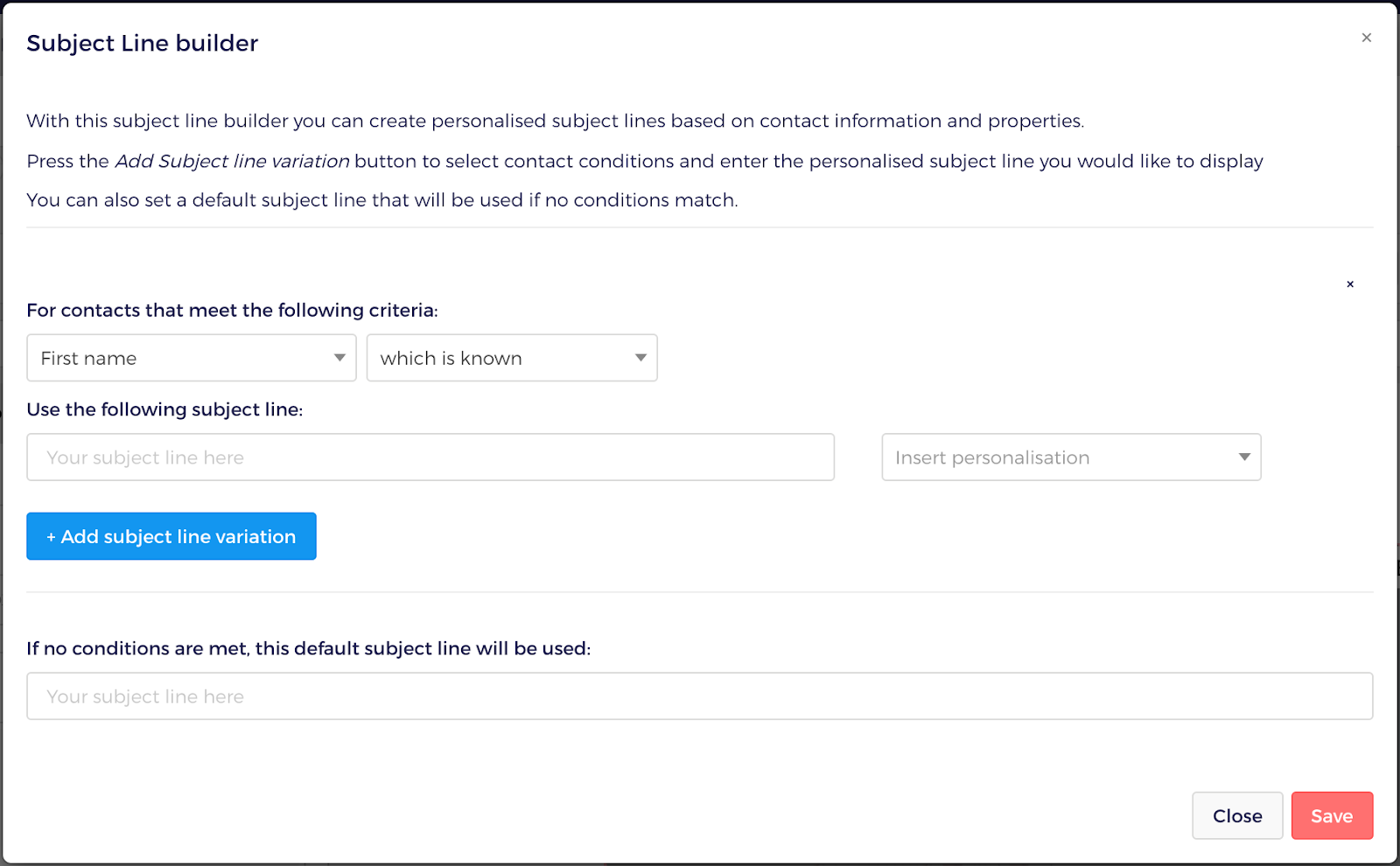This screenshot has width=1400, height=866.
Task: Click the 'For contacts that meet the following criteria' label
Action: (x=232, y=310)
